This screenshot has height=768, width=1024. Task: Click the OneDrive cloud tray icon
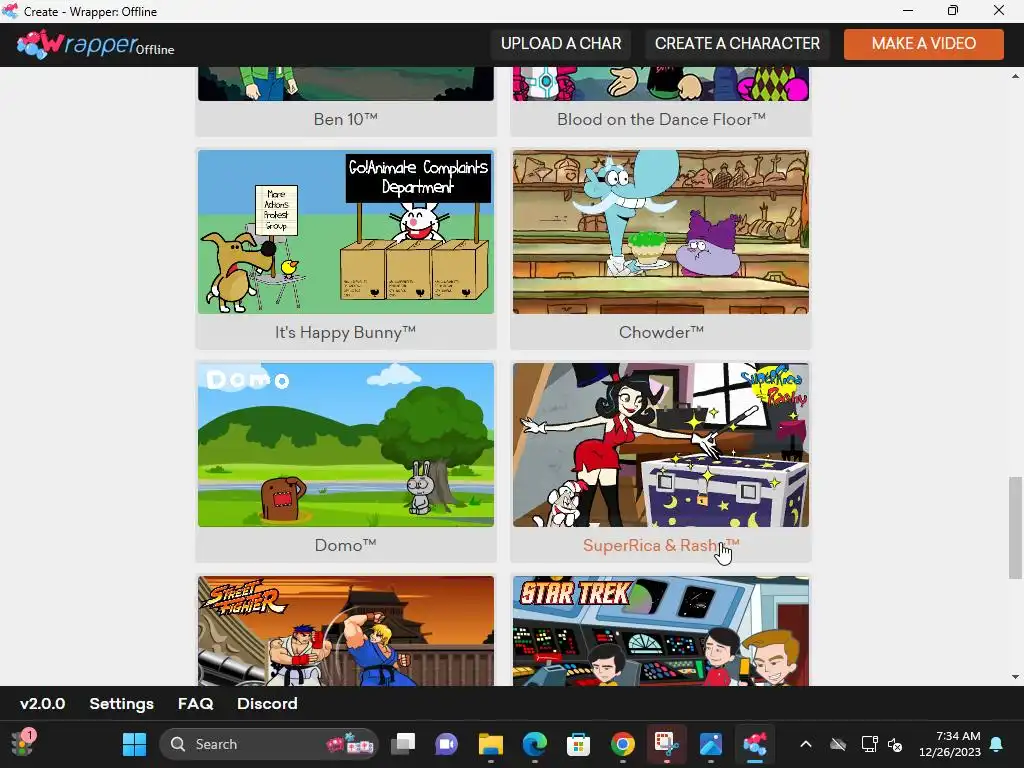pos(838,744)
